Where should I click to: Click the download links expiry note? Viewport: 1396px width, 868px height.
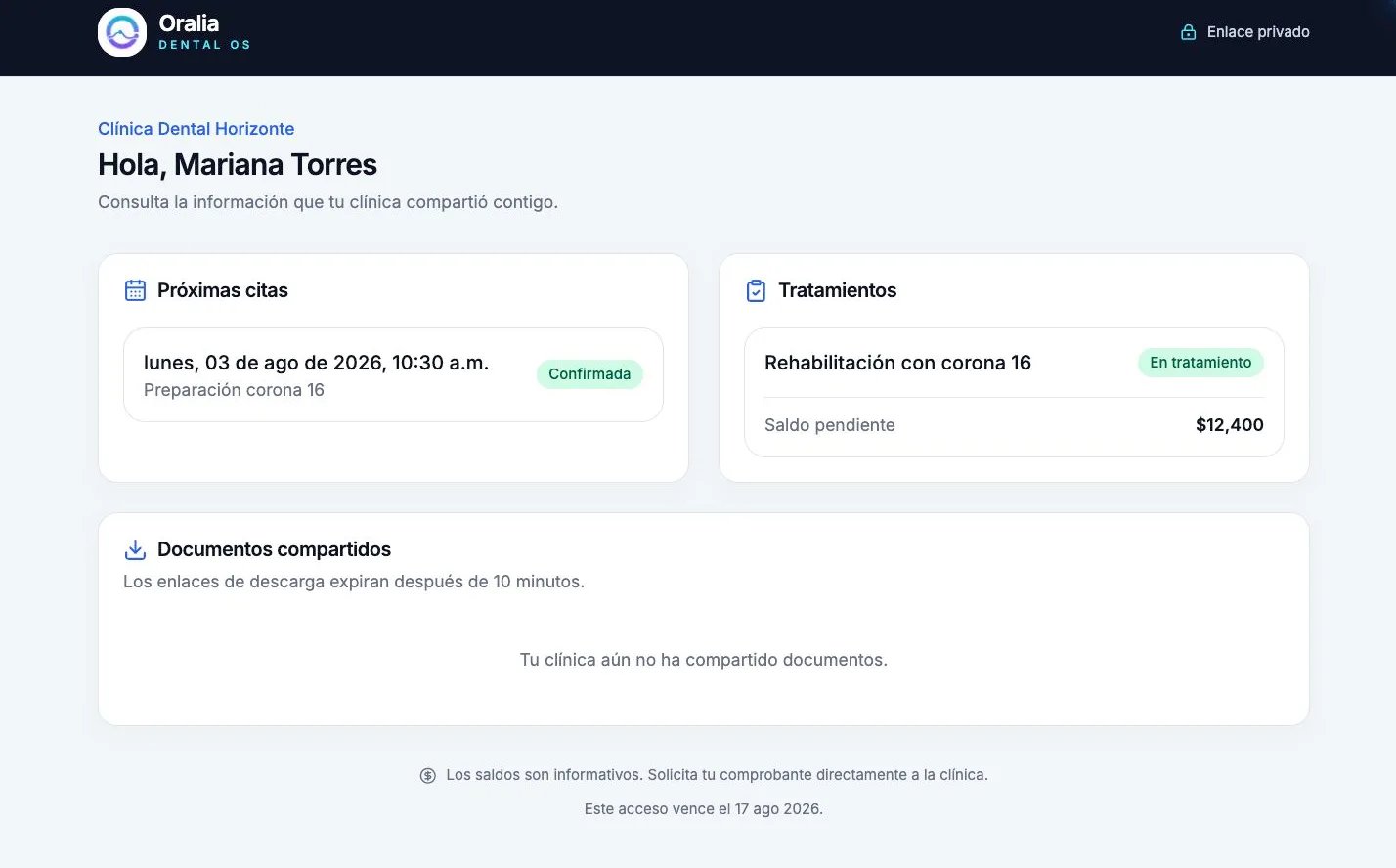tap(354, 582)
